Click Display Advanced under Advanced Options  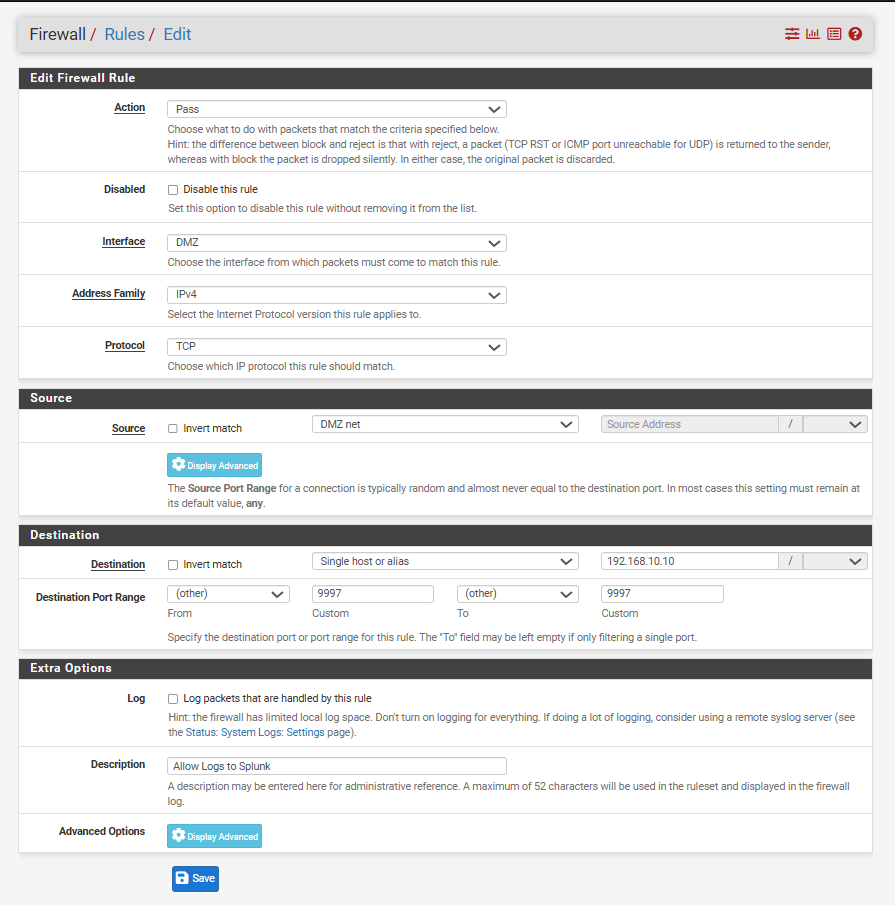(x=214, y=836)
